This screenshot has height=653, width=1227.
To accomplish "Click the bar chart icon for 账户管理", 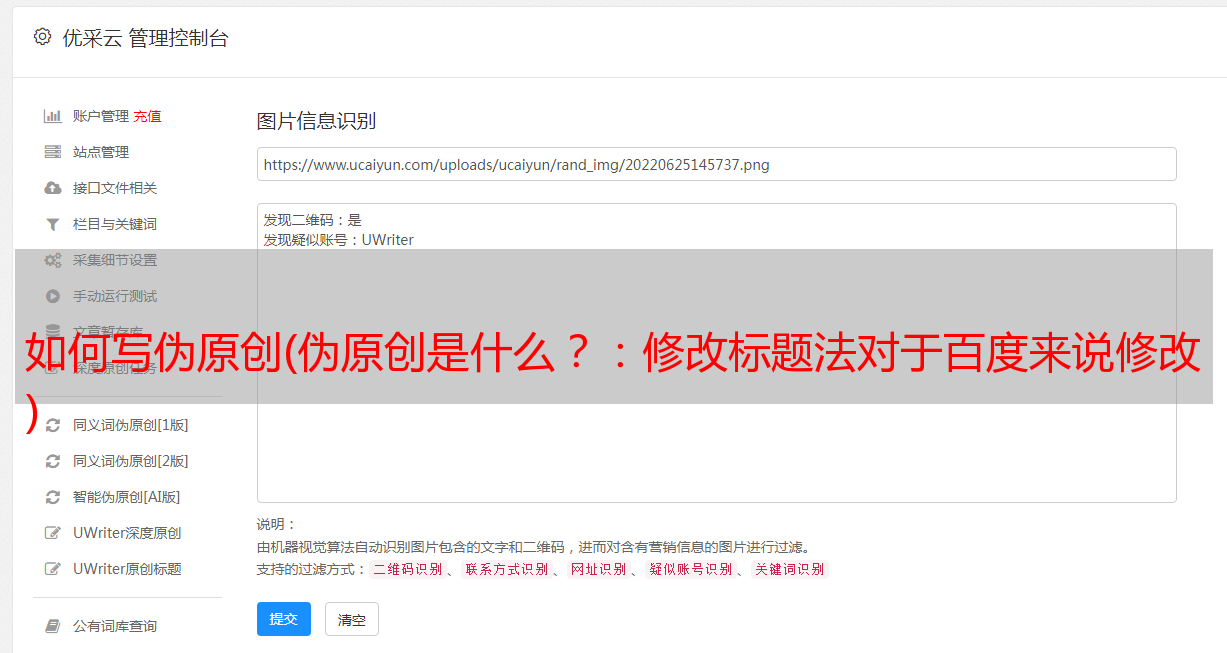I will click(x=53, y=116).
